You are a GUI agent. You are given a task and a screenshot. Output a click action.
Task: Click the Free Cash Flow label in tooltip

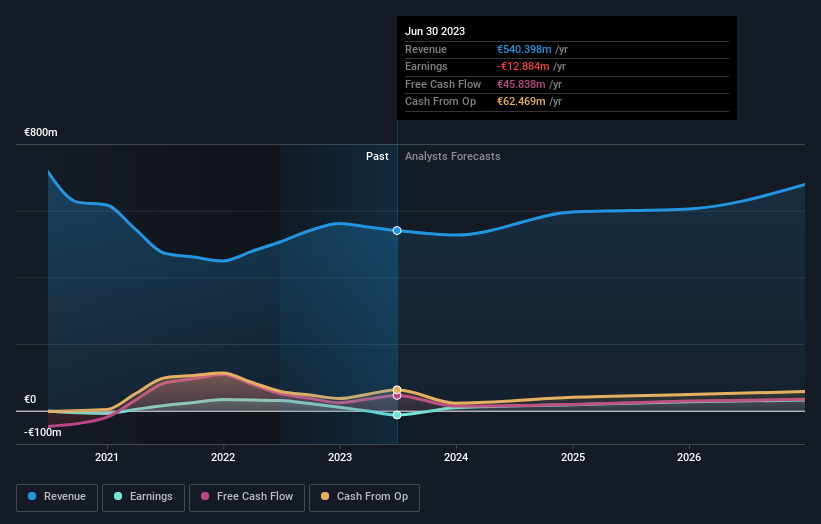[443, 84]
